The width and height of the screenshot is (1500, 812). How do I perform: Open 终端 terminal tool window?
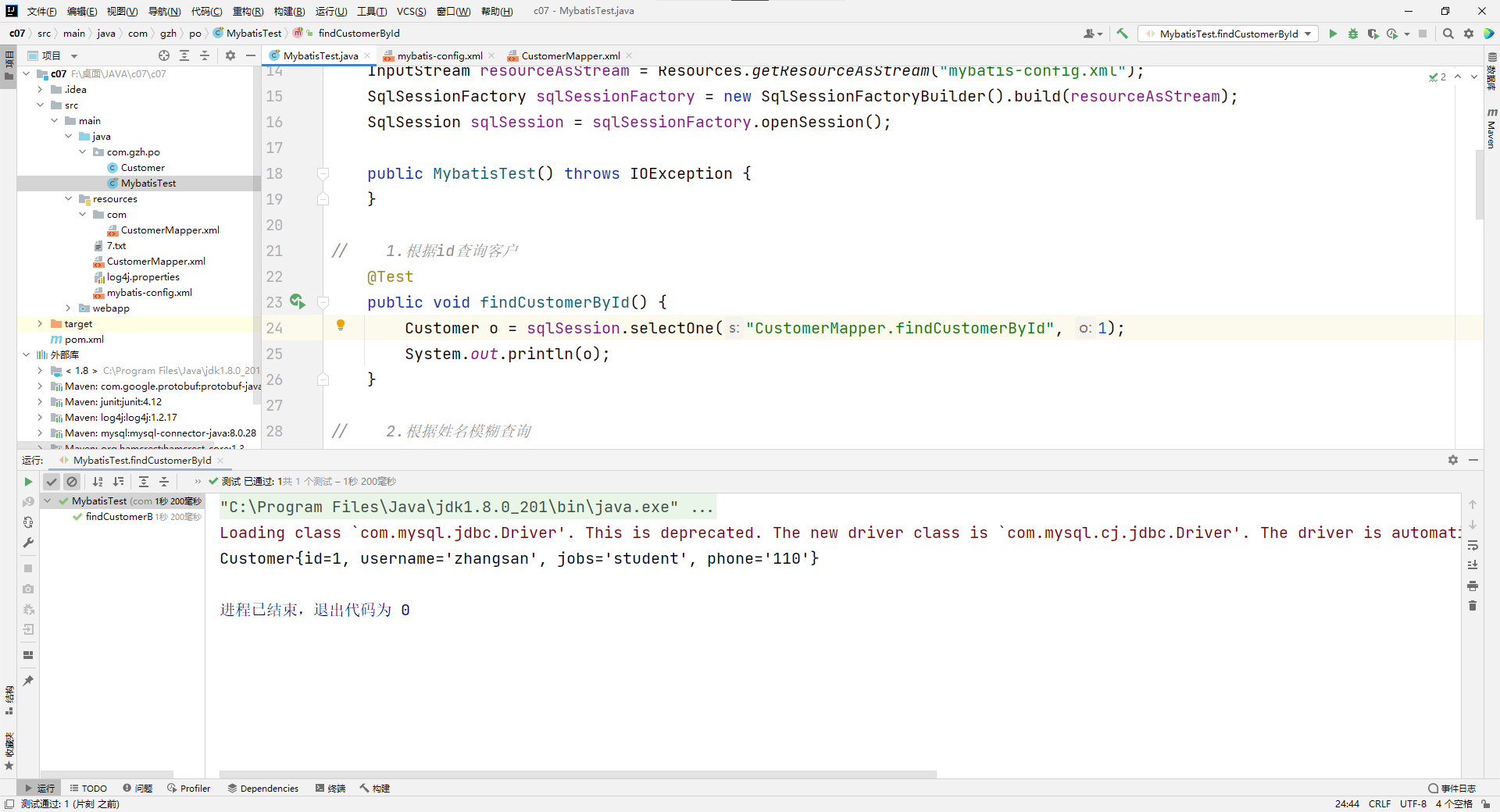pyautogui.click(x=330, y=788)
